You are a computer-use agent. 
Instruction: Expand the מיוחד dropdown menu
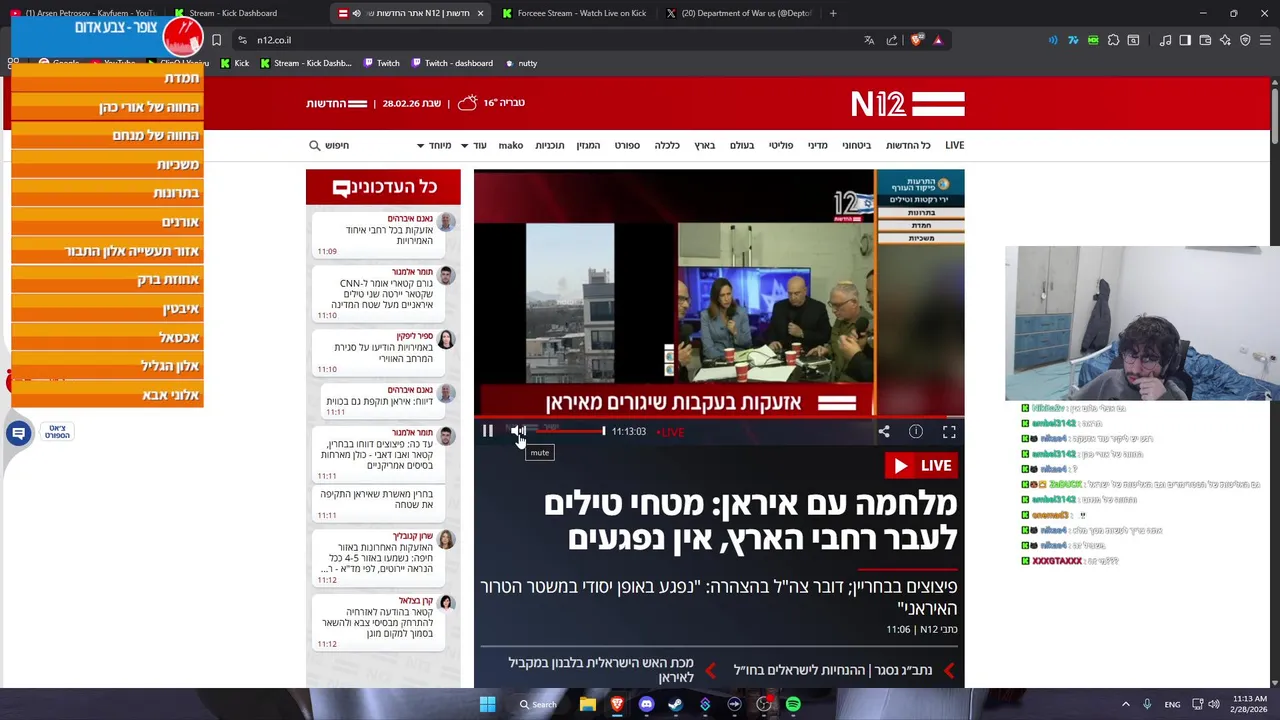(434, 145)
